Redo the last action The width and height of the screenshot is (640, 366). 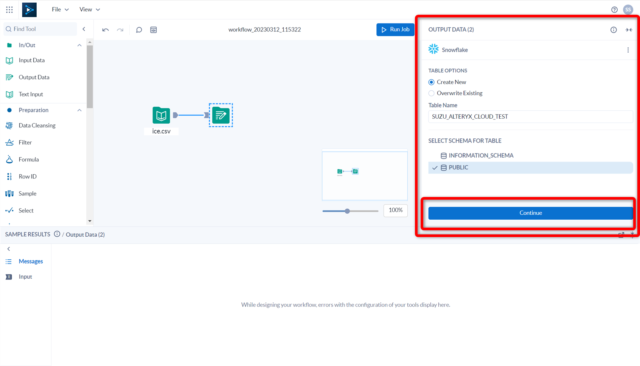[x=120, y=30]
